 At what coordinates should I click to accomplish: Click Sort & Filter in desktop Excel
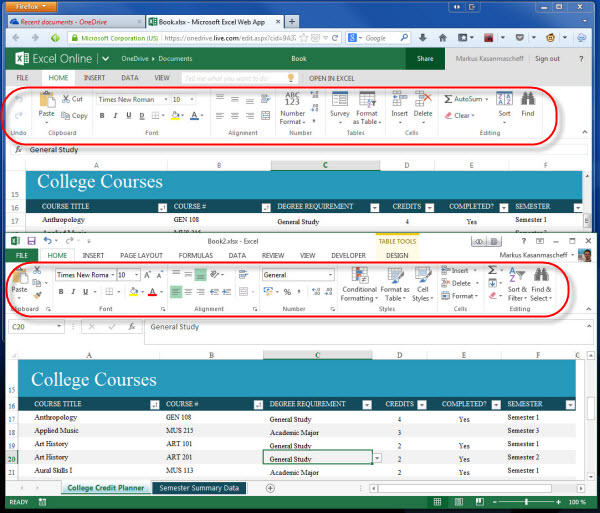click(517, 284)
